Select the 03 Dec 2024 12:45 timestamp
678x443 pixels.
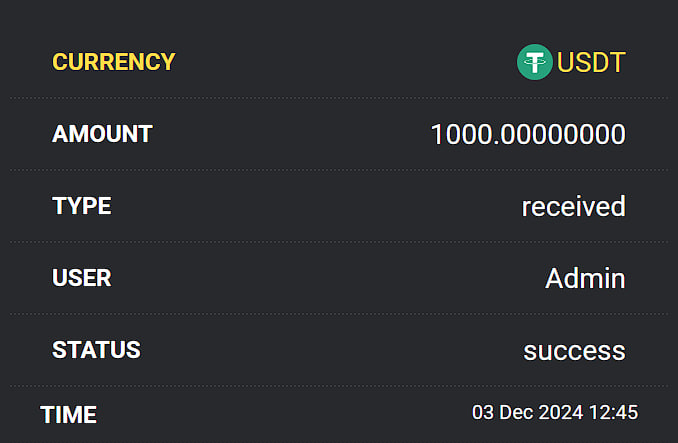point(555,412)
